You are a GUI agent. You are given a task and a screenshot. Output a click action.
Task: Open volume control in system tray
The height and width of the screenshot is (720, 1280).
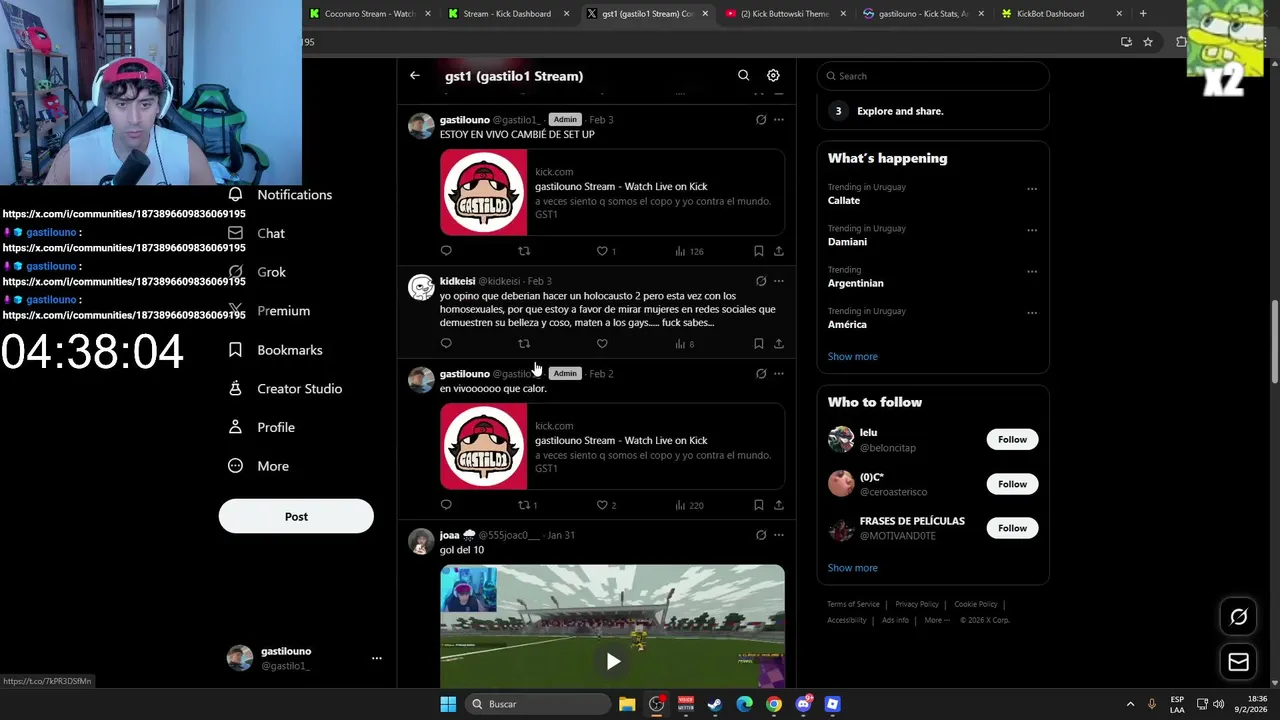pos(1218,704)
